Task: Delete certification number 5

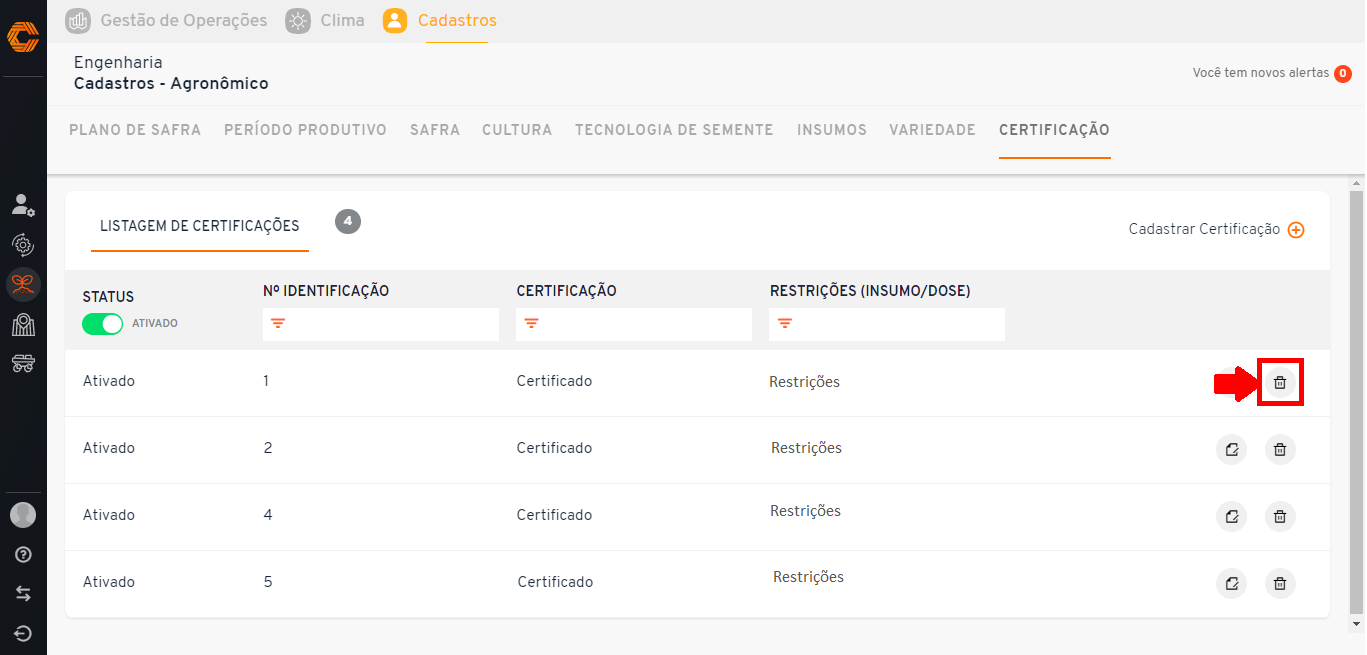Action: (1280, 583)
